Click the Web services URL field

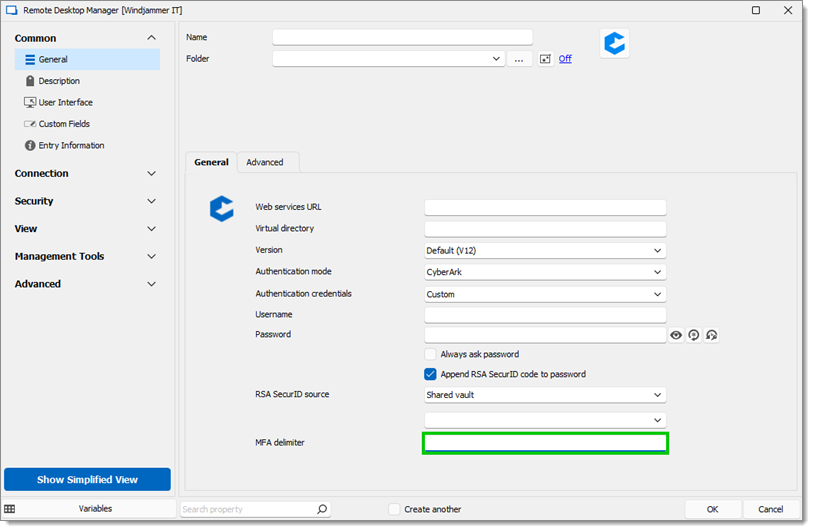click(545, 207)
